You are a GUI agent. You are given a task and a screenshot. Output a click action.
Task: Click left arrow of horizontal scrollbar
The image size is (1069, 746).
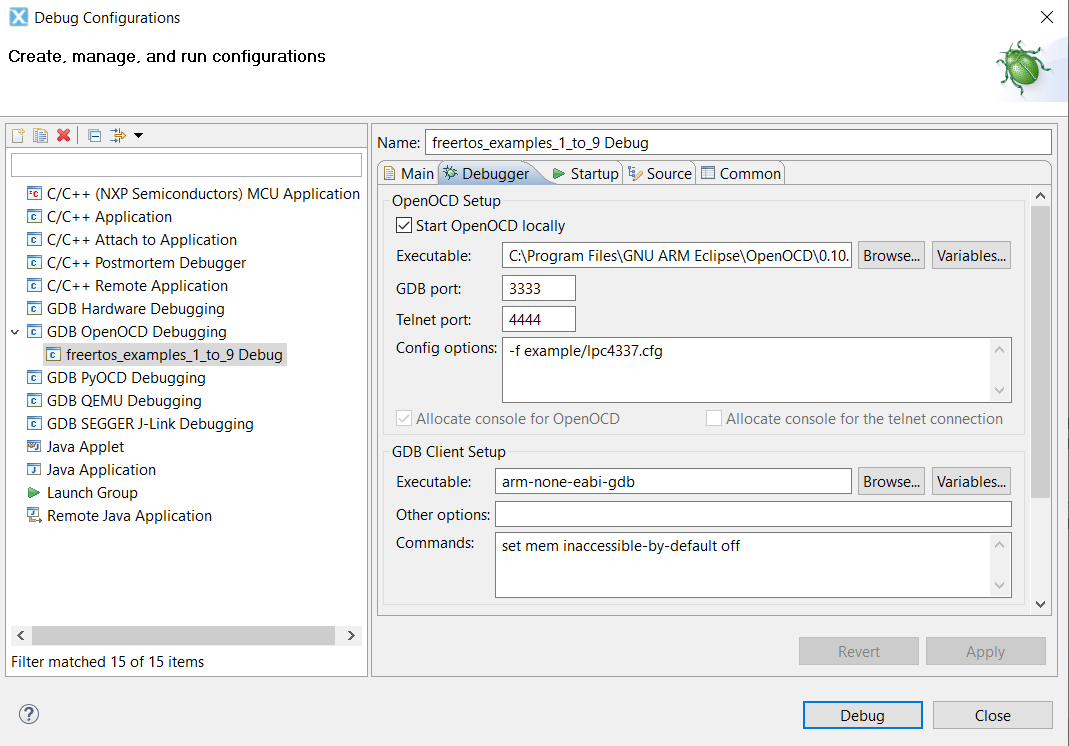click(20, 636)
